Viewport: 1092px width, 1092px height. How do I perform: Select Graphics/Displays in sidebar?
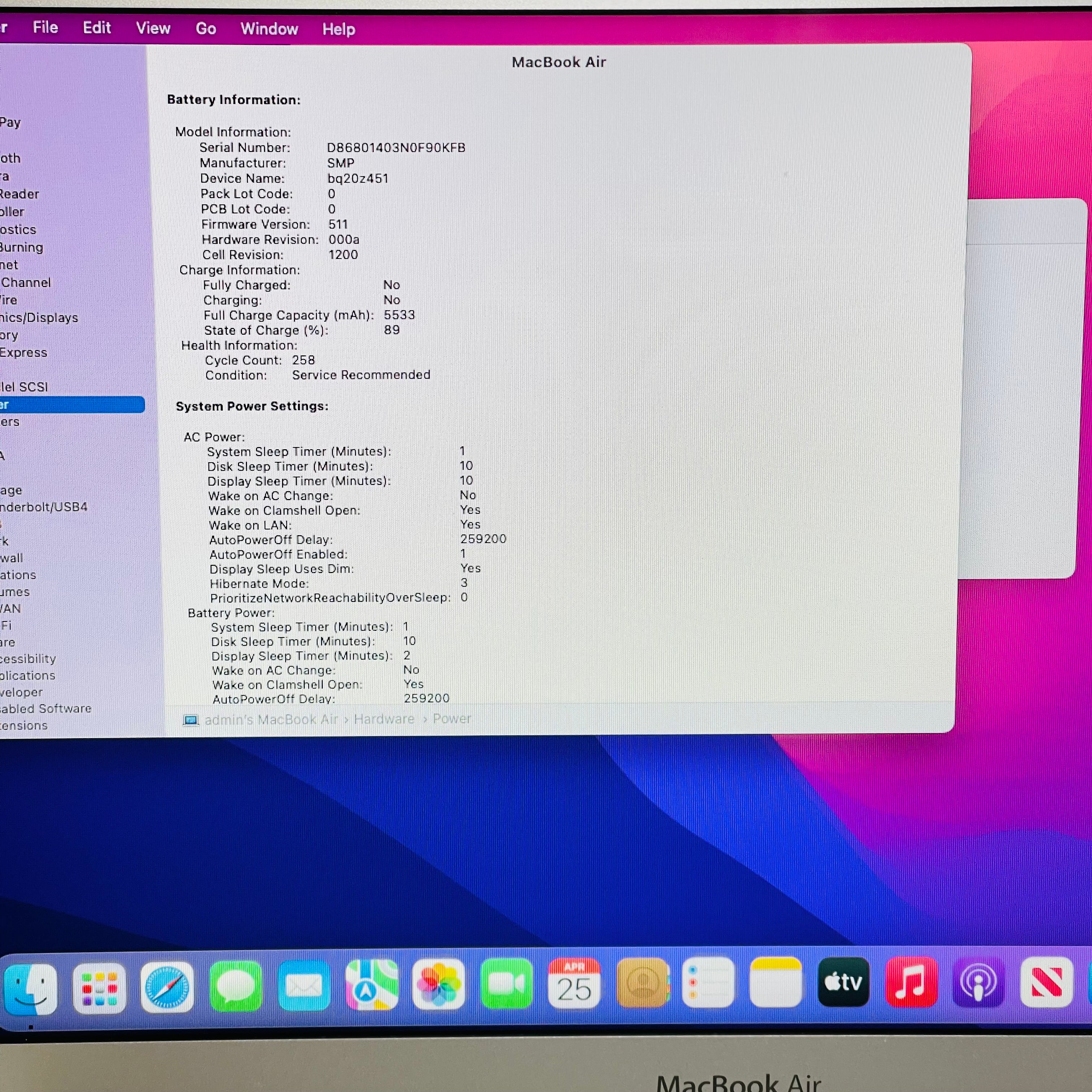39,318
